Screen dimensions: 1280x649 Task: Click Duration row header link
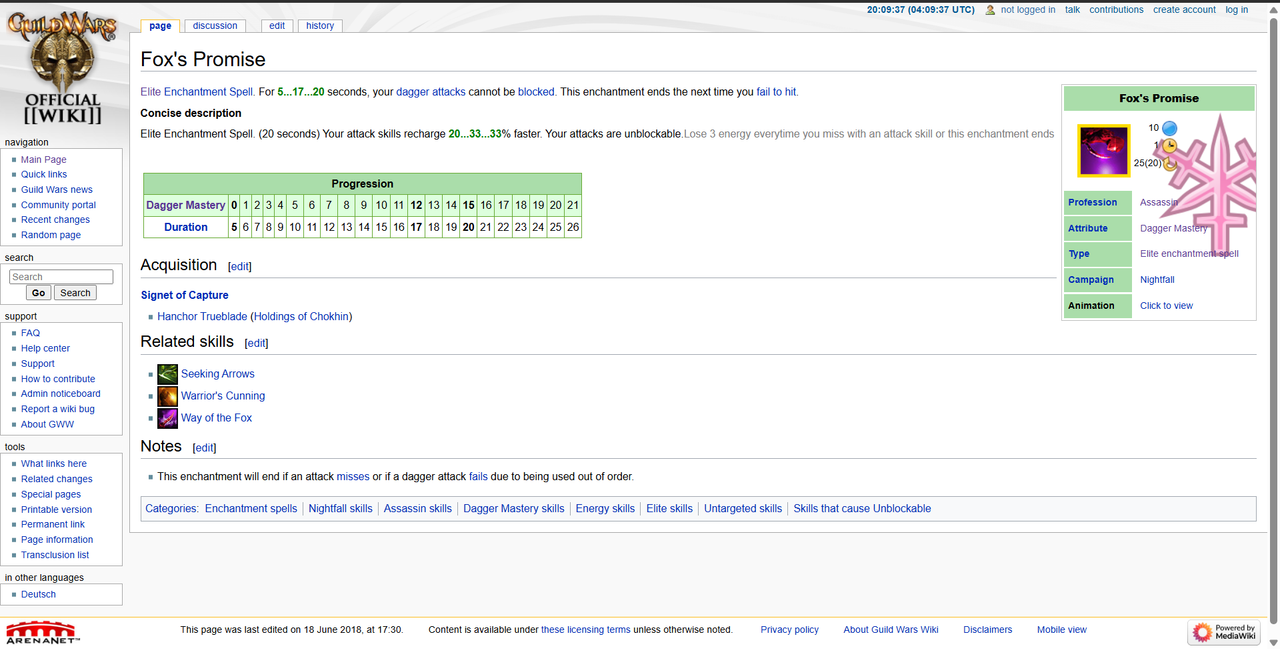[186, 227]
